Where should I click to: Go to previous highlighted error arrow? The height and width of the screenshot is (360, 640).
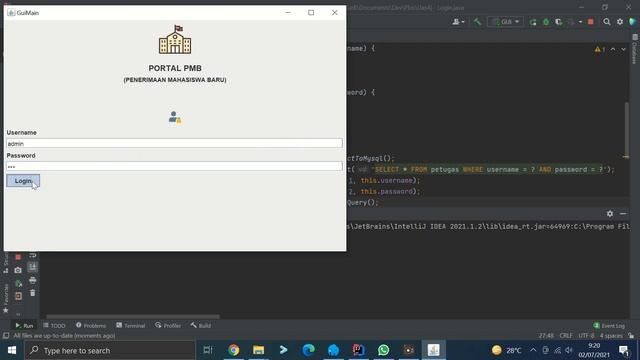pyautogui.click(x=613, y=49)
